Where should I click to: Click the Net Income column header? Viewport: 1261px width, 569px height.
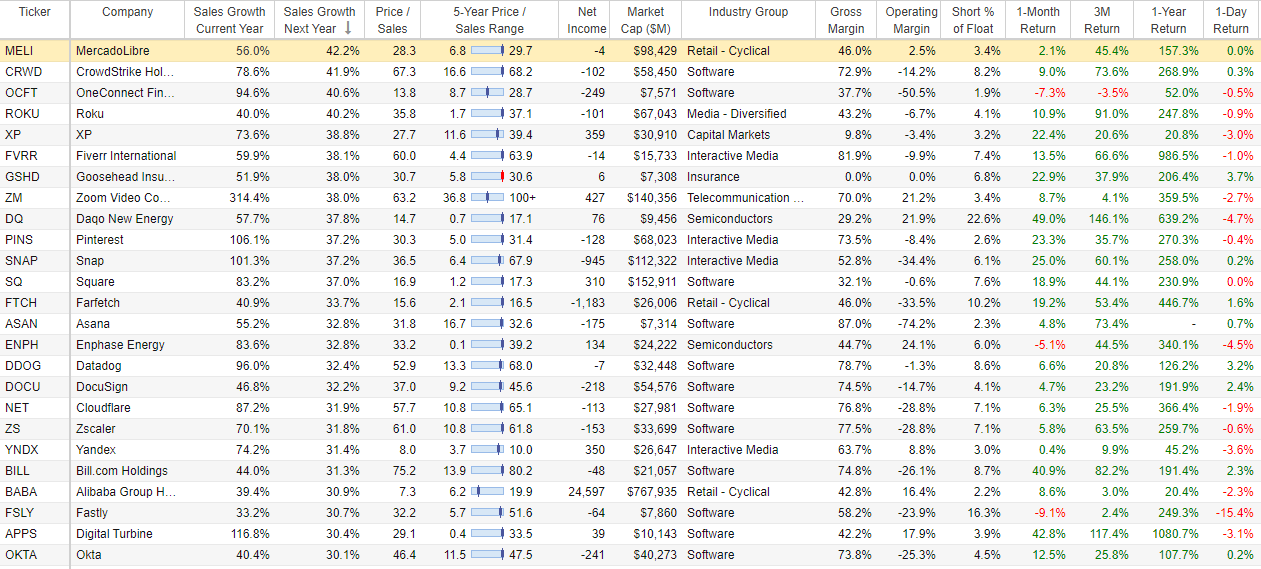coord(587,20)
